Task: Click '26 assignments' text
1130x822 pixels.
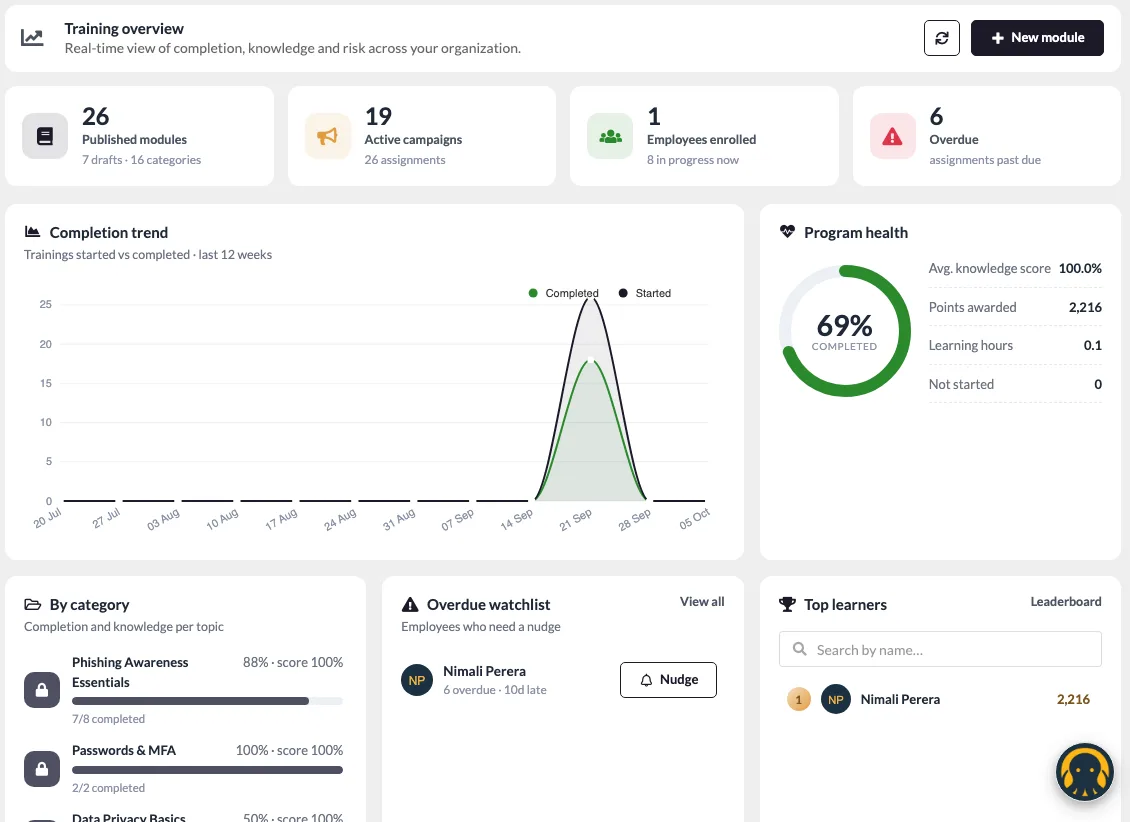Action: tap(405, 160)
